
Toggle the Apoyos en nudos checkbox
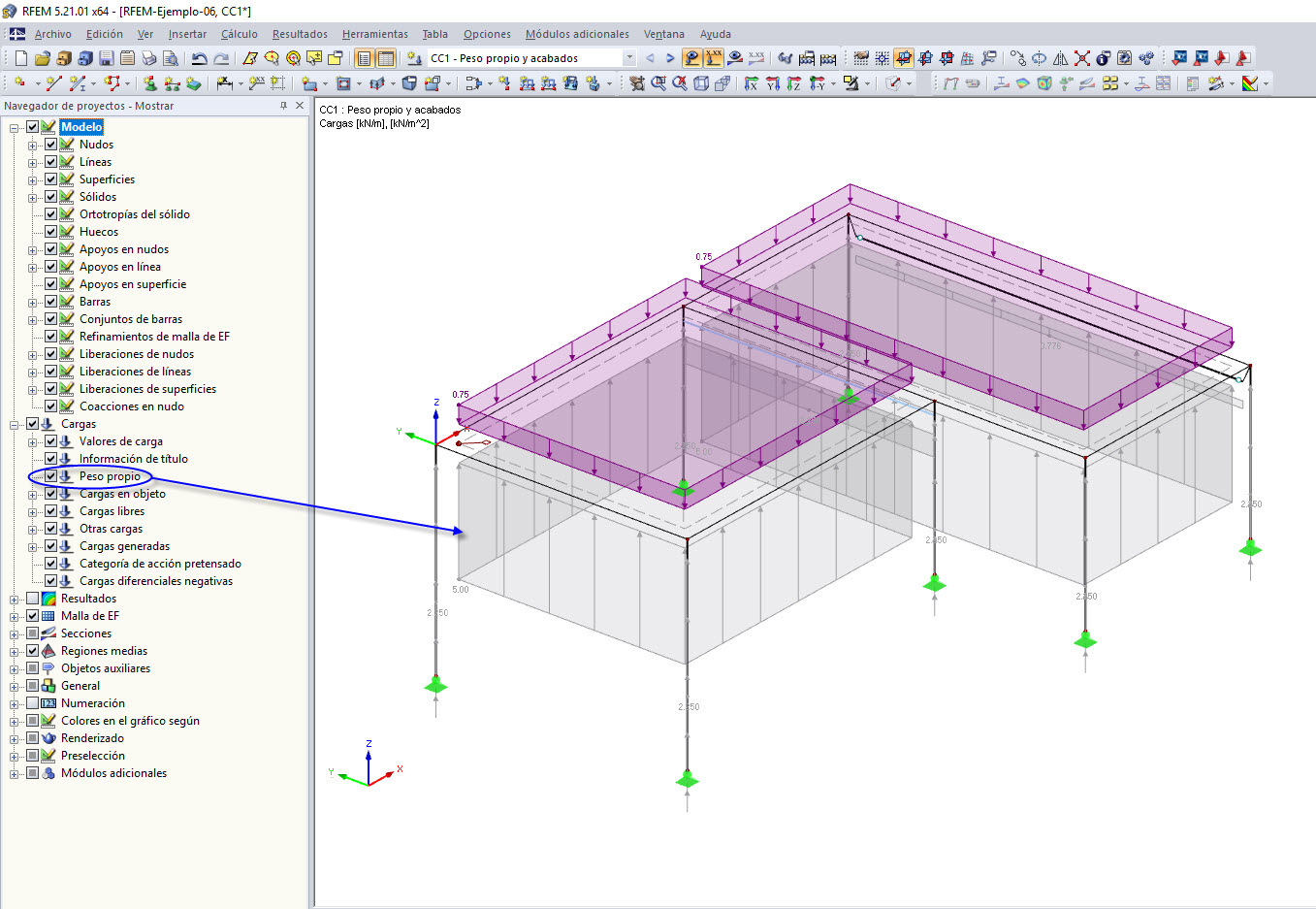point(51,249)
